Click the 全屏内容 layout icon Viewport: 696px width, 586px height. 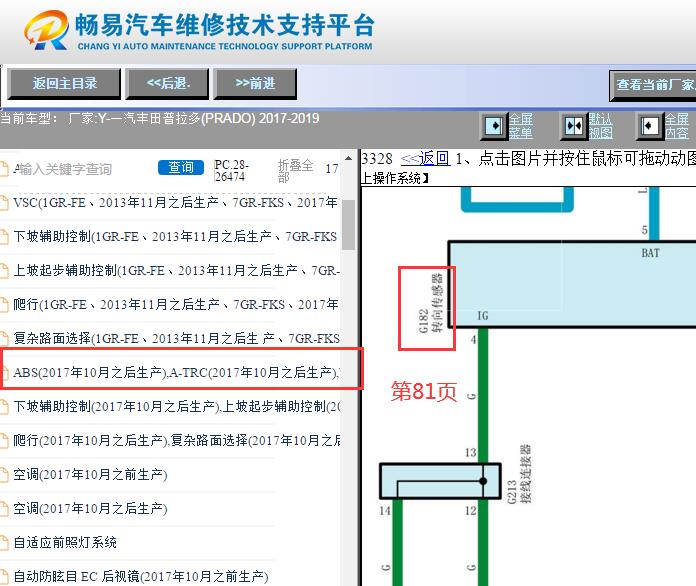click(x=649, y=126)
